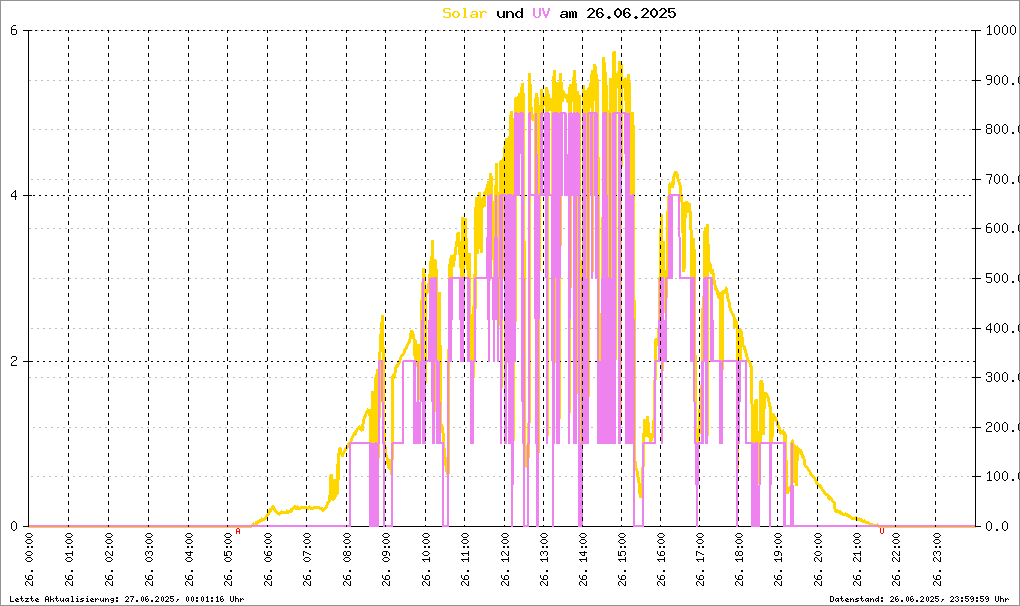Click the right axis value '200.0'

pos(1004,427)
